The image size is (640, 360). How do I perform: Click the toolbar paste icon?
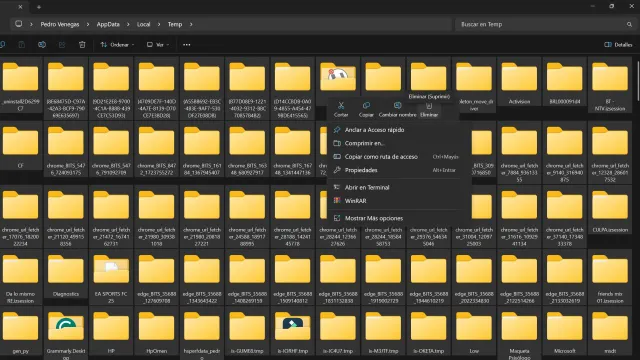tap(22, 45)
